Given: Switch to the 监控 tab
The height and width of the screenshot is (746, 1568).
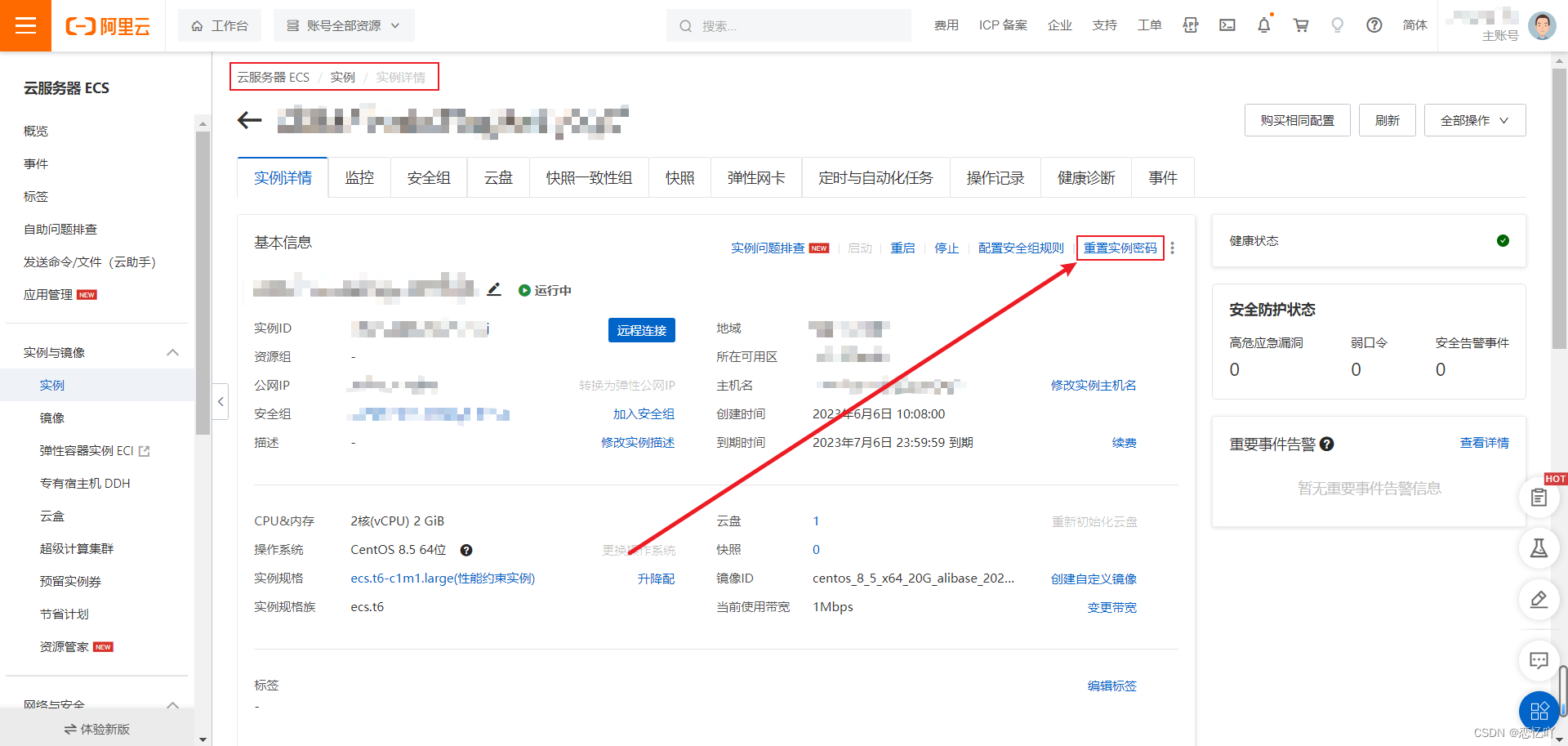Looking at the screenshot, I should click(x=359, y=177).
